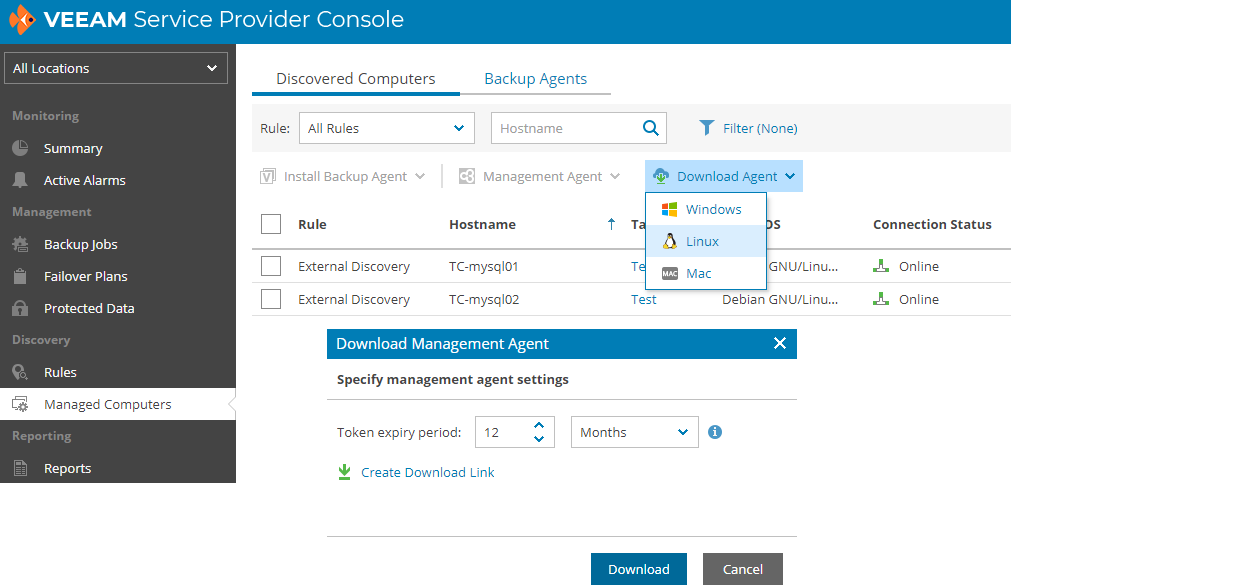Click the Install Backup Agent icon
The height and width of the screenshot is (587, 1252).
(267, 176)
